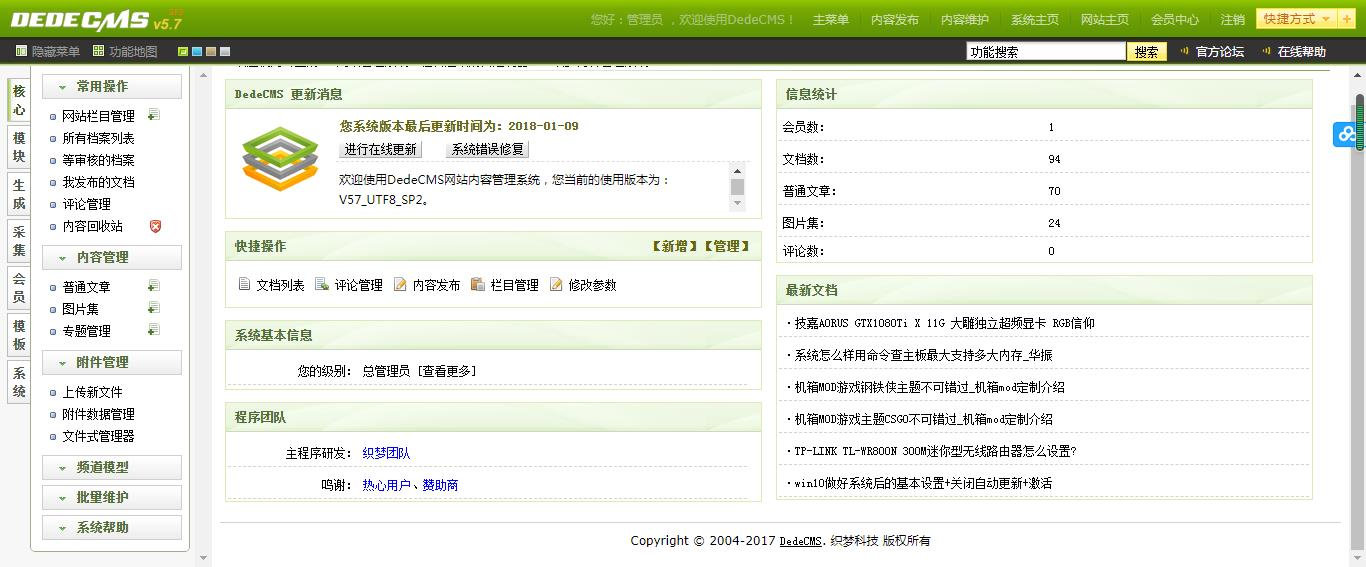Image resolution: width=1366 pixels, height=567 pixels.
Task: Collapse the 常用操作 section
Action: pos(112,86)
